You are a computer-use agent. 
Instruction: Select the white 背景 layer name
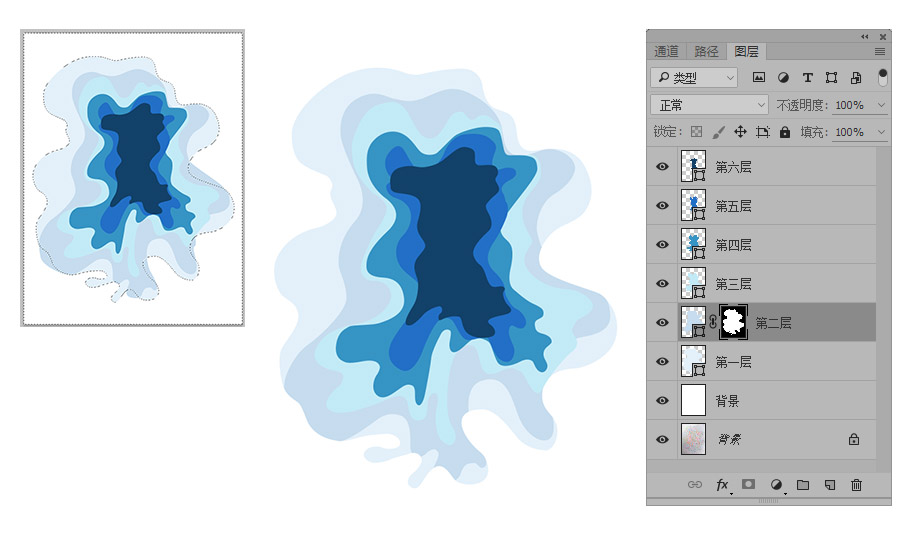[727, 401]
